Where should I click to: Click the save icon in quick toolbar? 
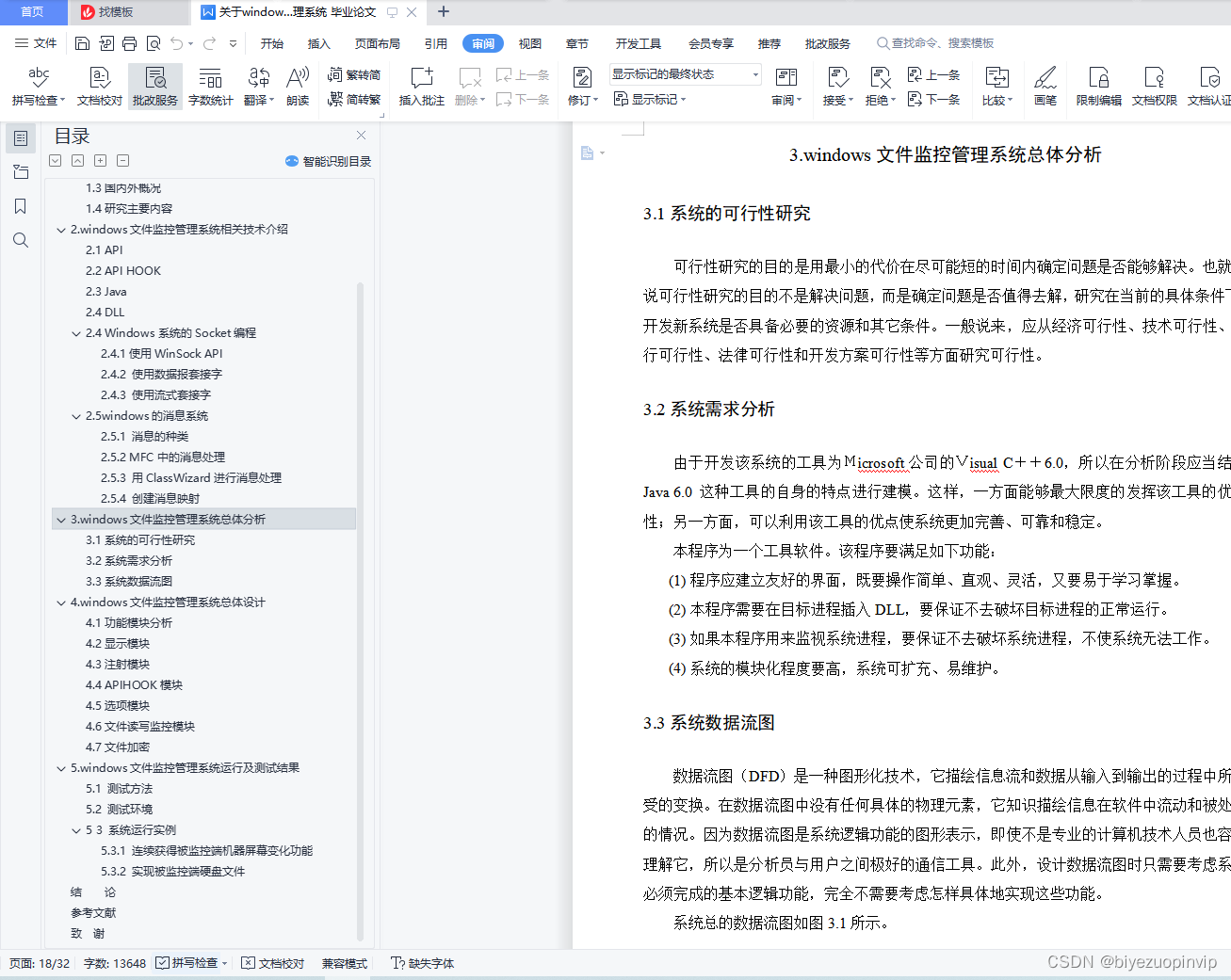(x=82, y=43)
